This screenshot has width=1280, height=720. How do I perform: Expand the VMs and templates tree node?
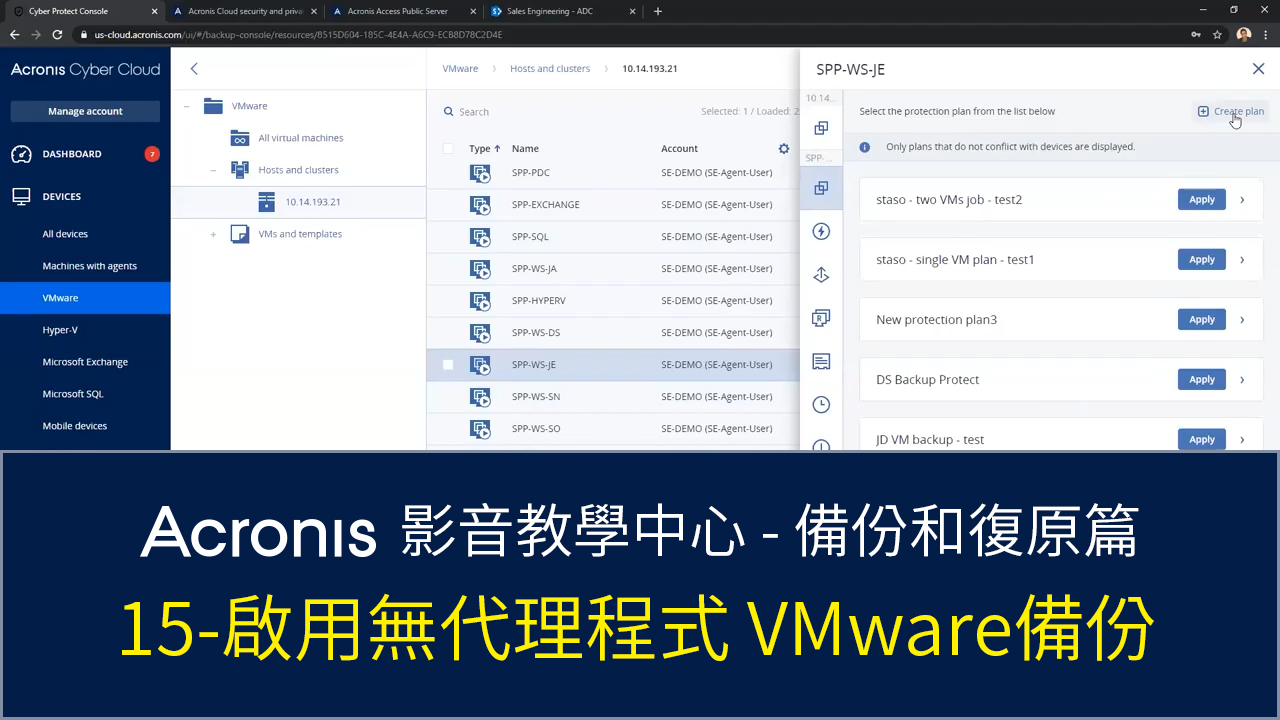pos(213,234)
